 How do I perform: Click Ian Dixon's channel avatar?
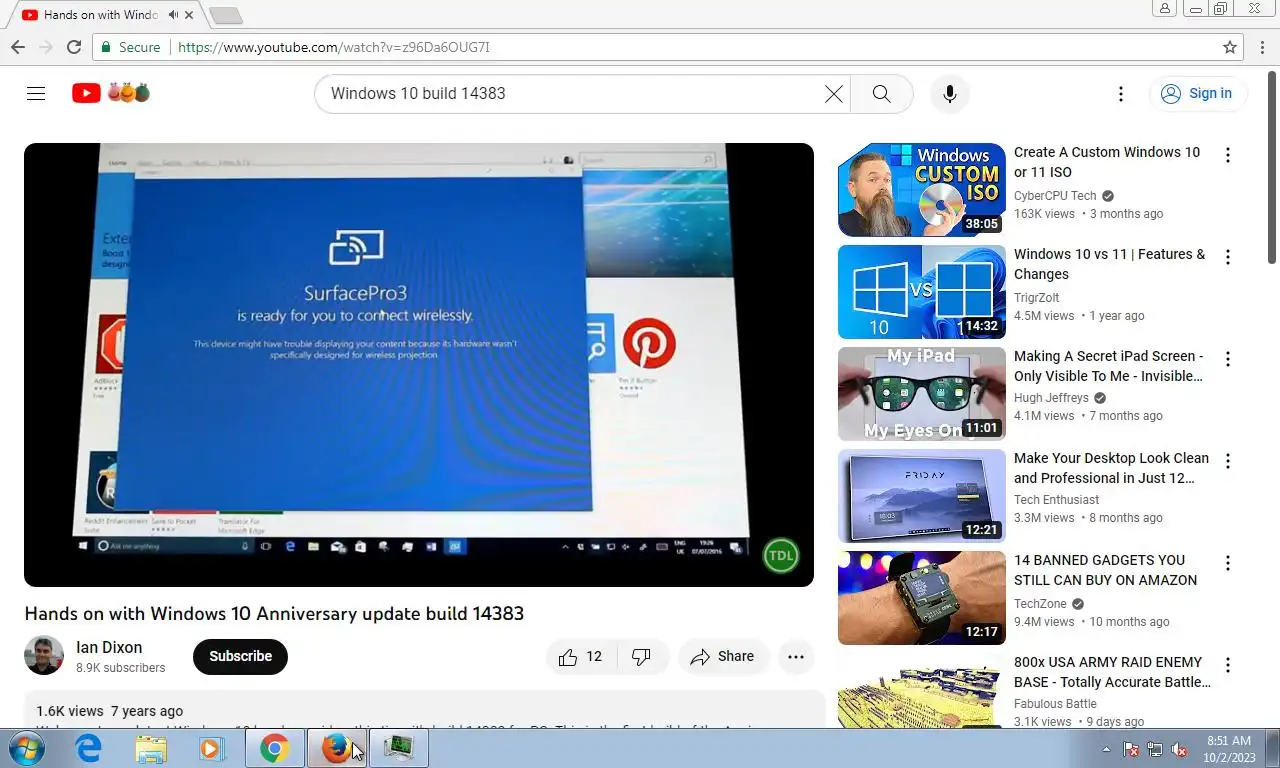pyautogui.click(x=44, y=656)
